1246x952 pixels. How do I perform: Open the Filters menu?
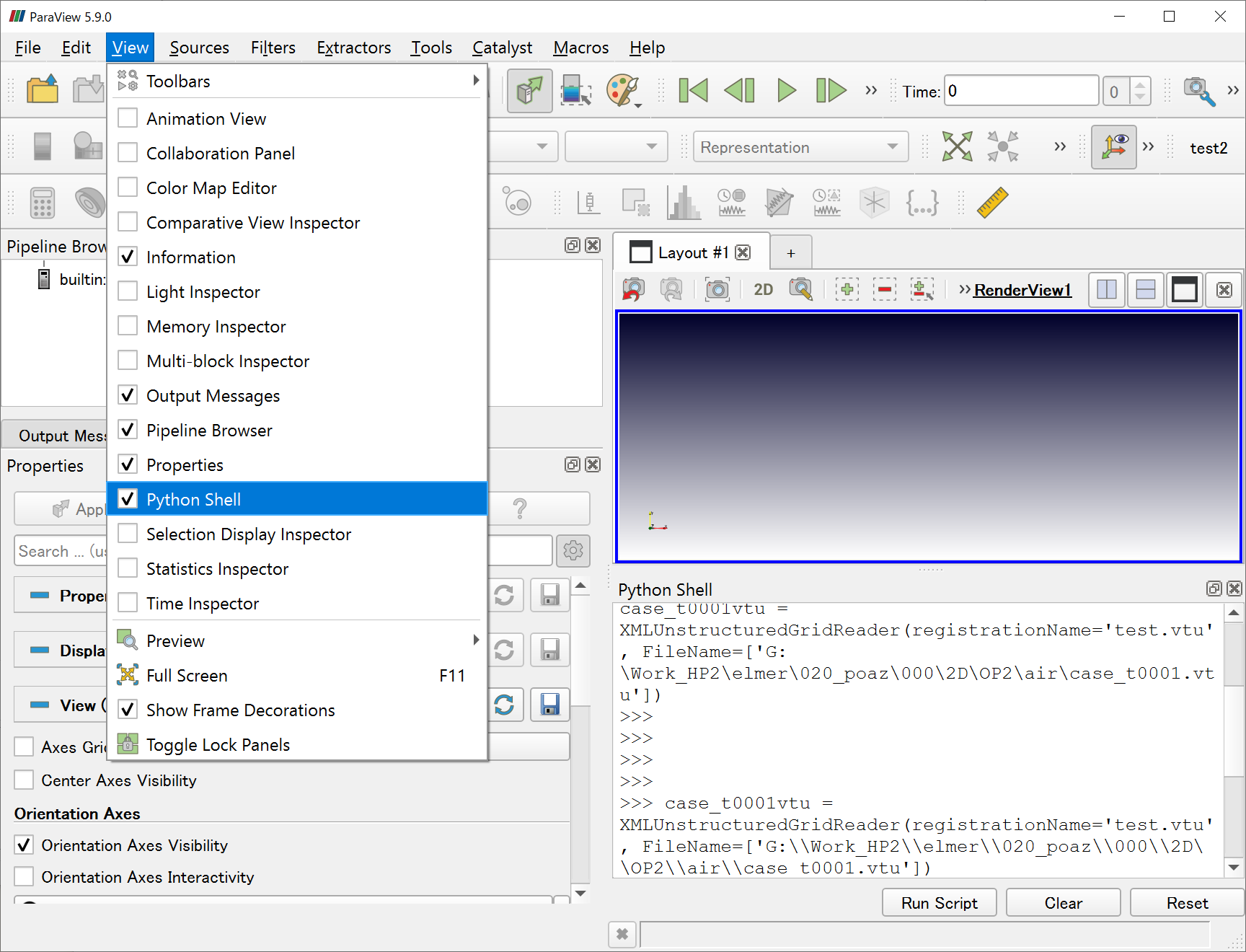[273, 48]
